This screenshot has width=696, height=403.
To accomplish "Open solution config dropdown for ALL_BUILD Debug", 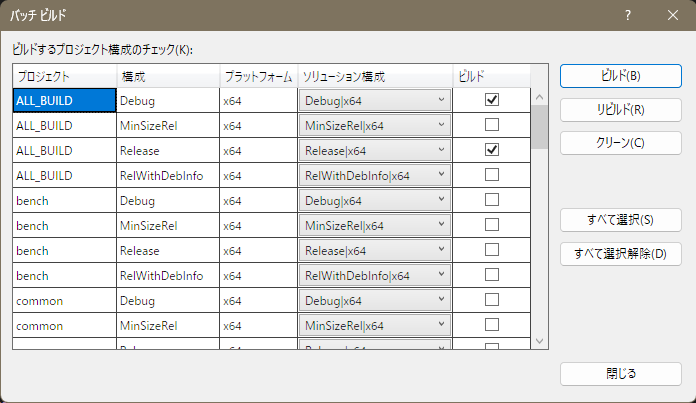I will (x=375, y=100).
